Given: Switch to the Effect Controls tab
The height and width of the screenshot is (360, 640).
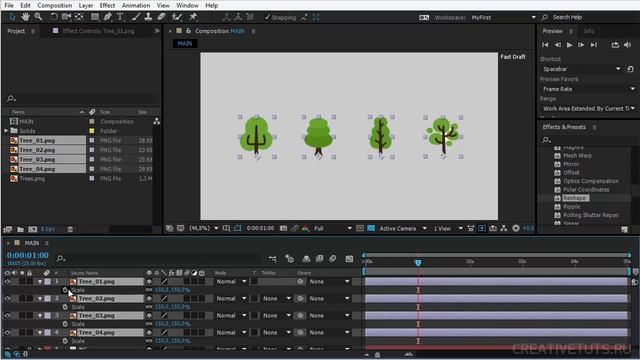Looking at the screenshot, I should [98, 31].
